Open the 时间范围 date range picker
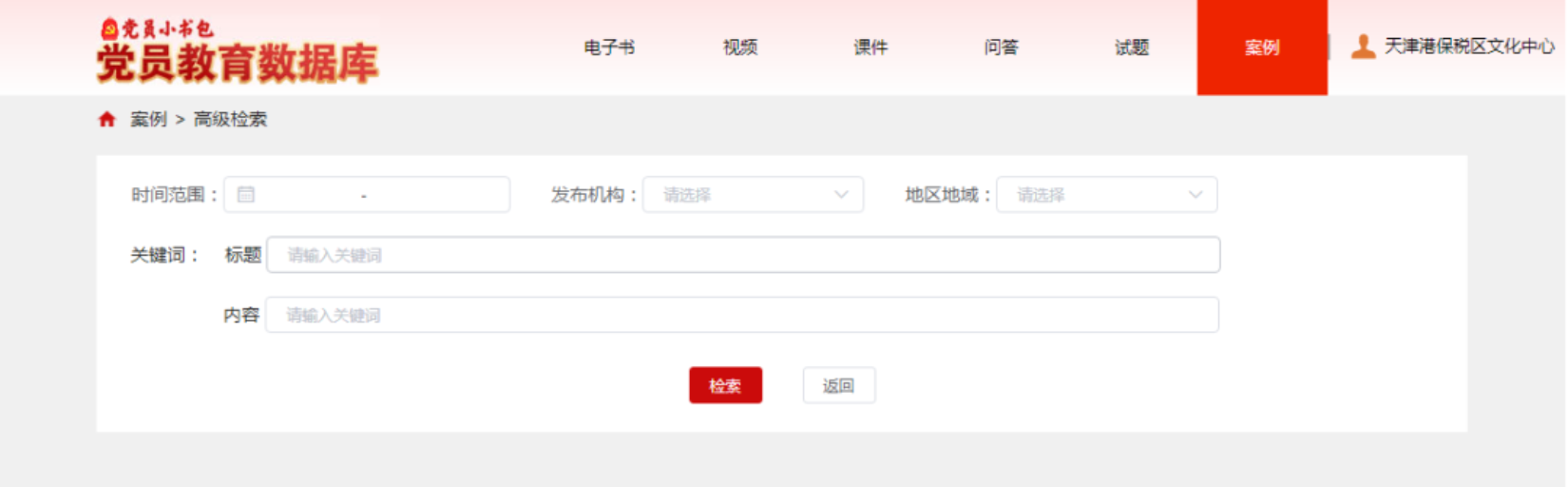This screenshot has width=1568, height=487. tap(367, 195)
